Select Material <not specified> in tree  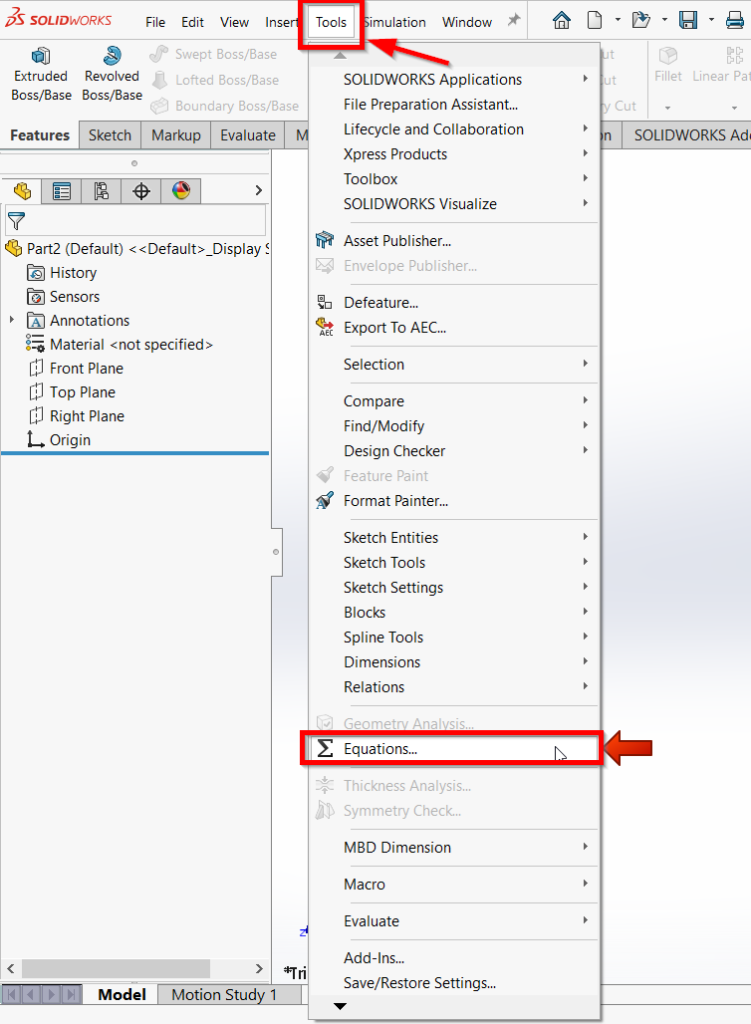119,344
